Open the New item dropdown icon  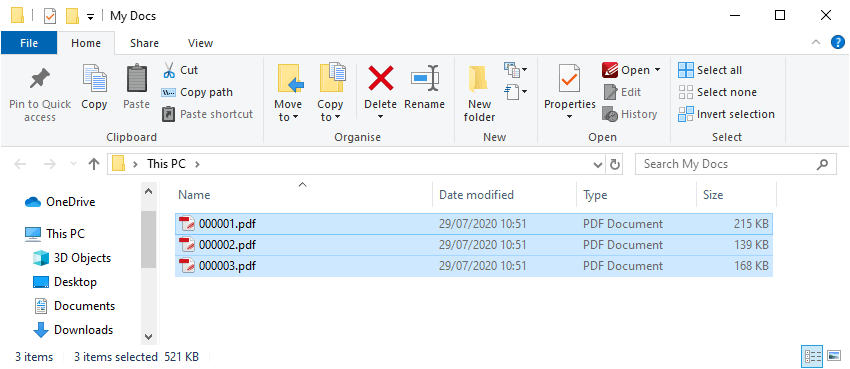point(516,69)
